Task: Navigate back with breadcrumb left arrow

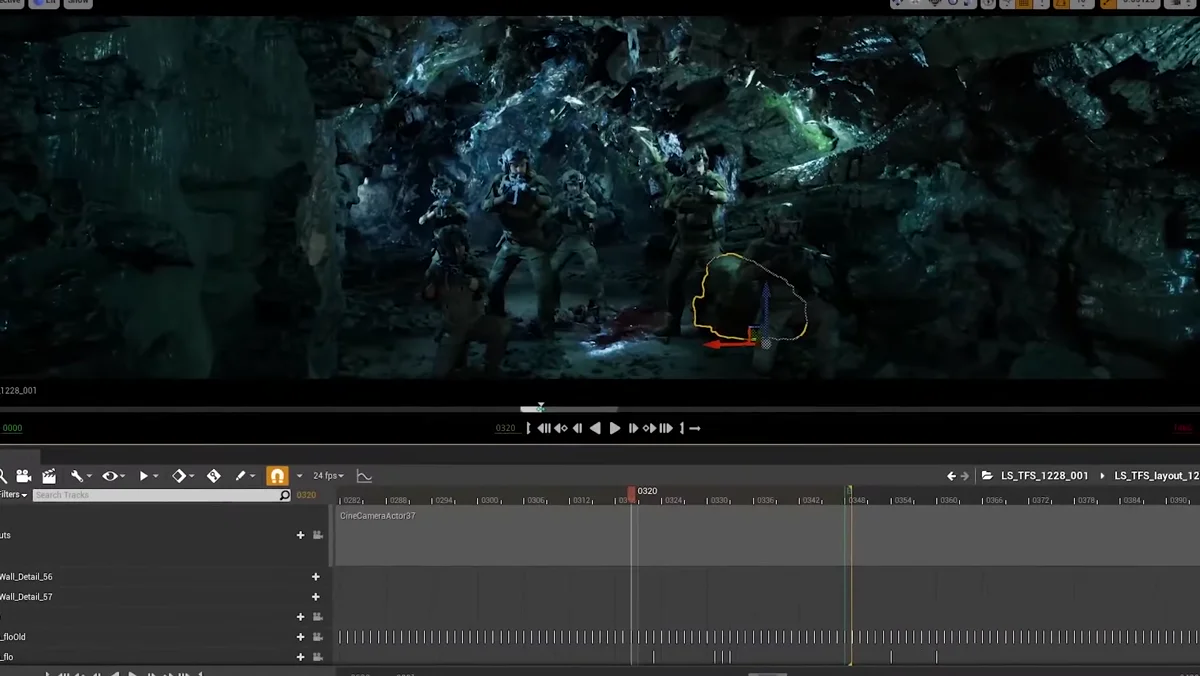Action: (x=951, y=476)
